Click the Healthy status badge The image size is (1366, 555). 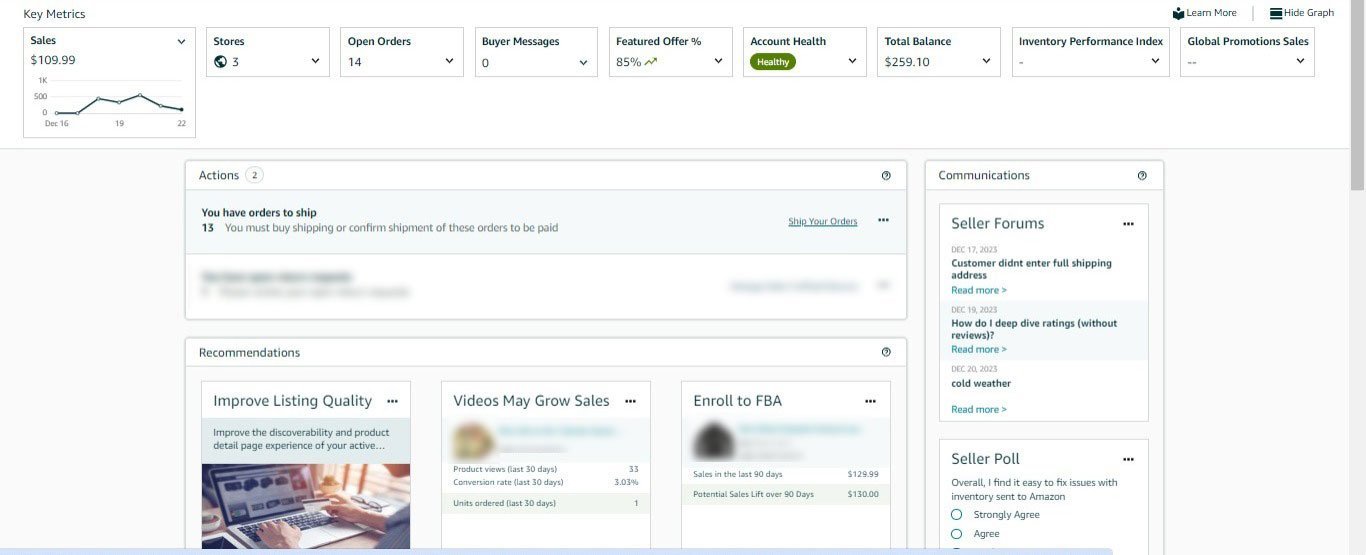click(x=773, y=62)
